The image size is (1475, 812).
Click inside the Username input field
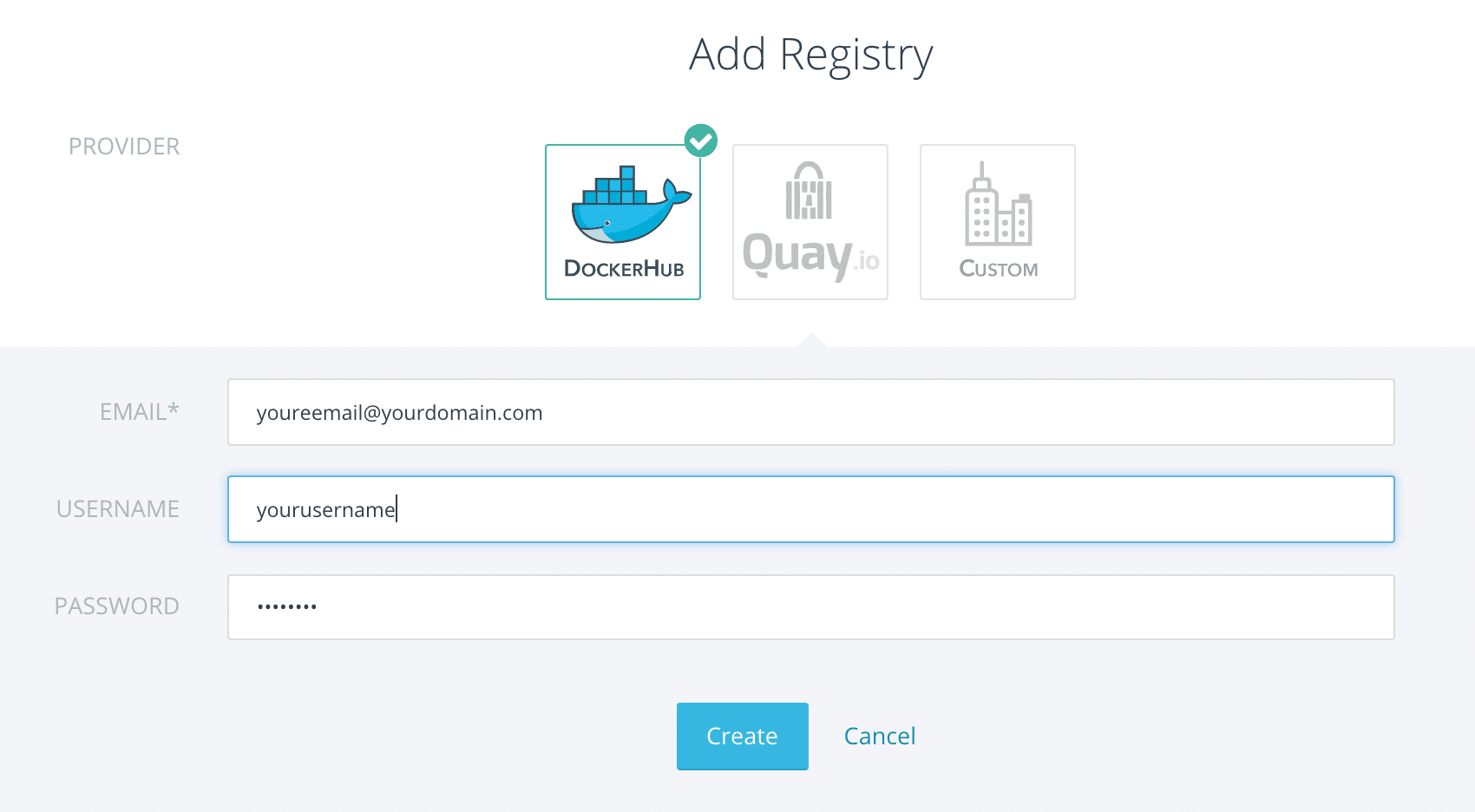pyautogui.click(x=811, y=509)
